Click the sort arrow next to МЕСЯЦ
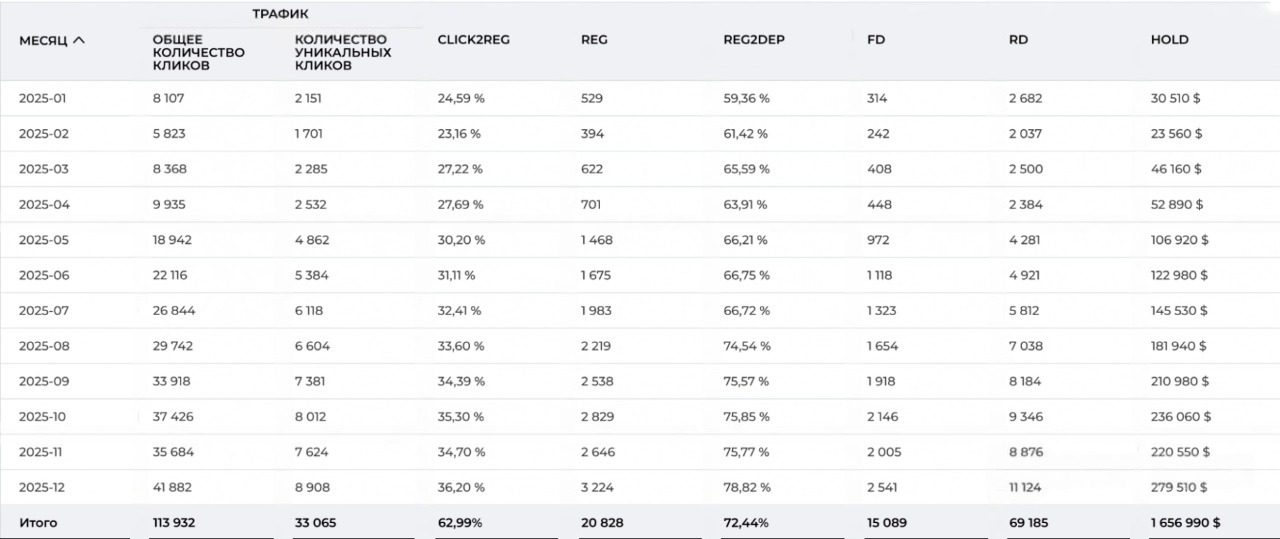 (79, 41)
